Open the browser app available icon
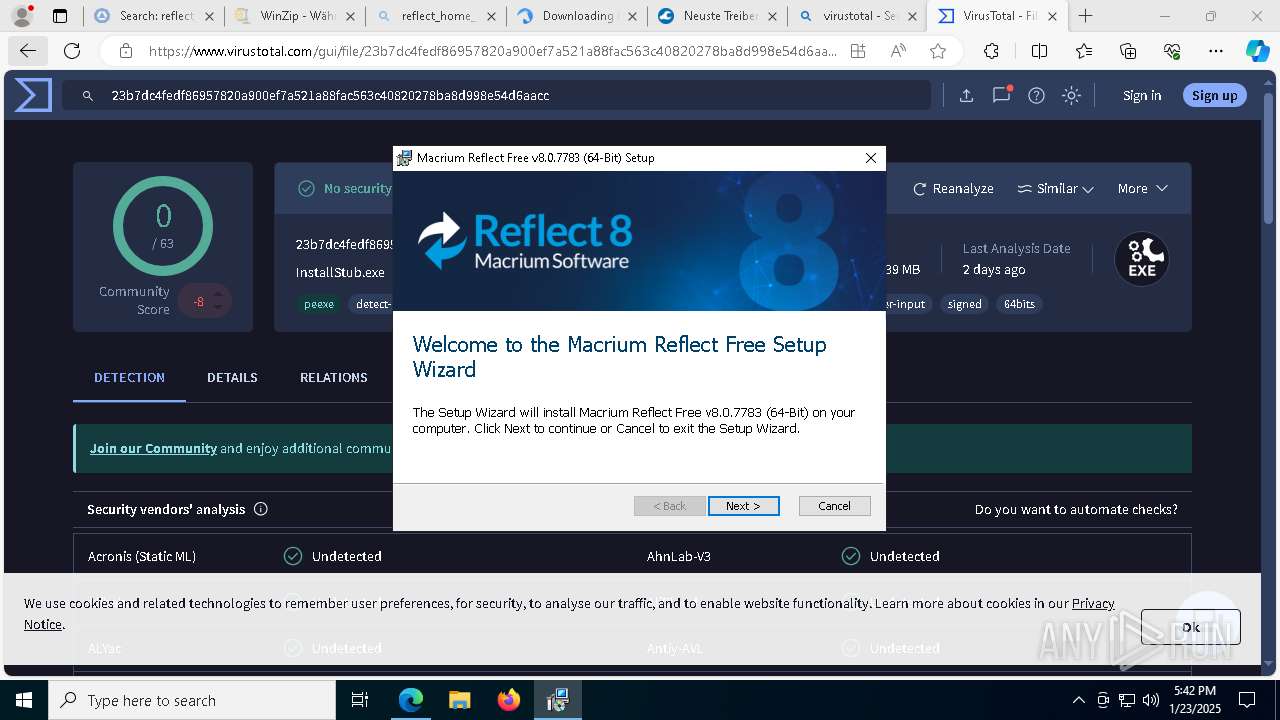The width and height of the screenshot is (1280, 720). pyautogui.click(x=858, y=51)
